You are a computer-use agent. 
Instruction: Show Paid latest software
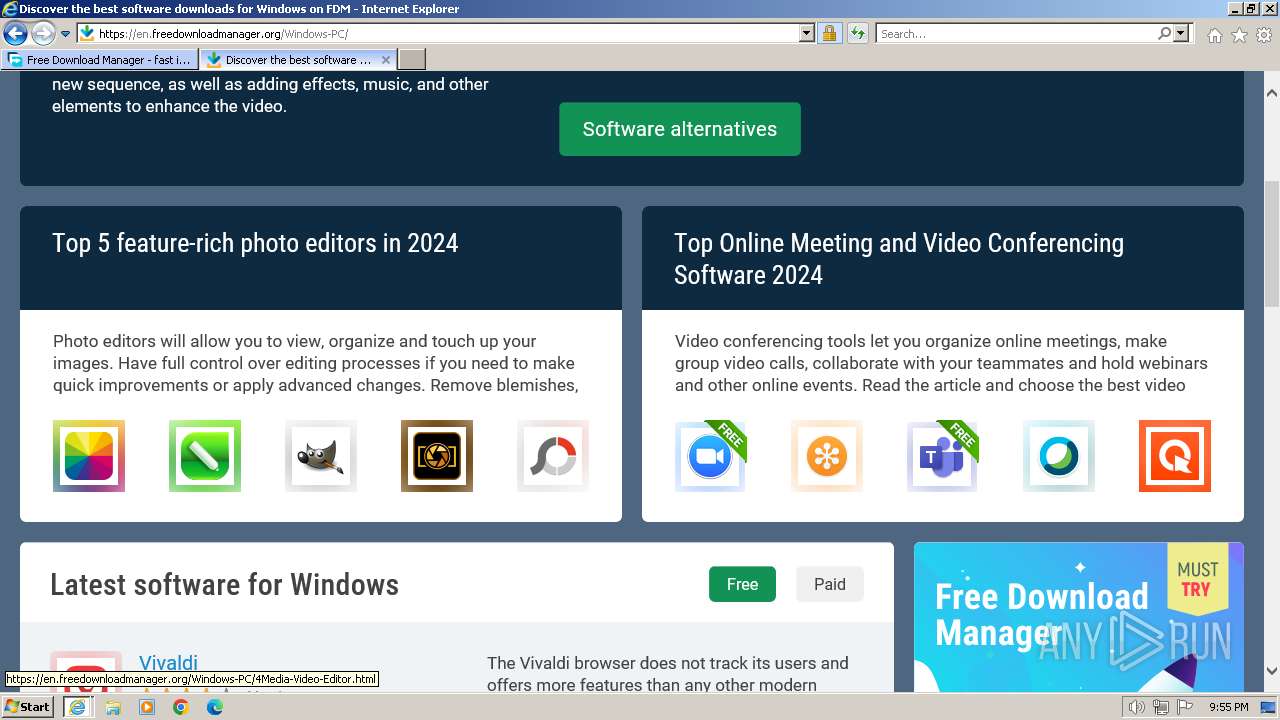pyautogui.click(x=830, y=584)
